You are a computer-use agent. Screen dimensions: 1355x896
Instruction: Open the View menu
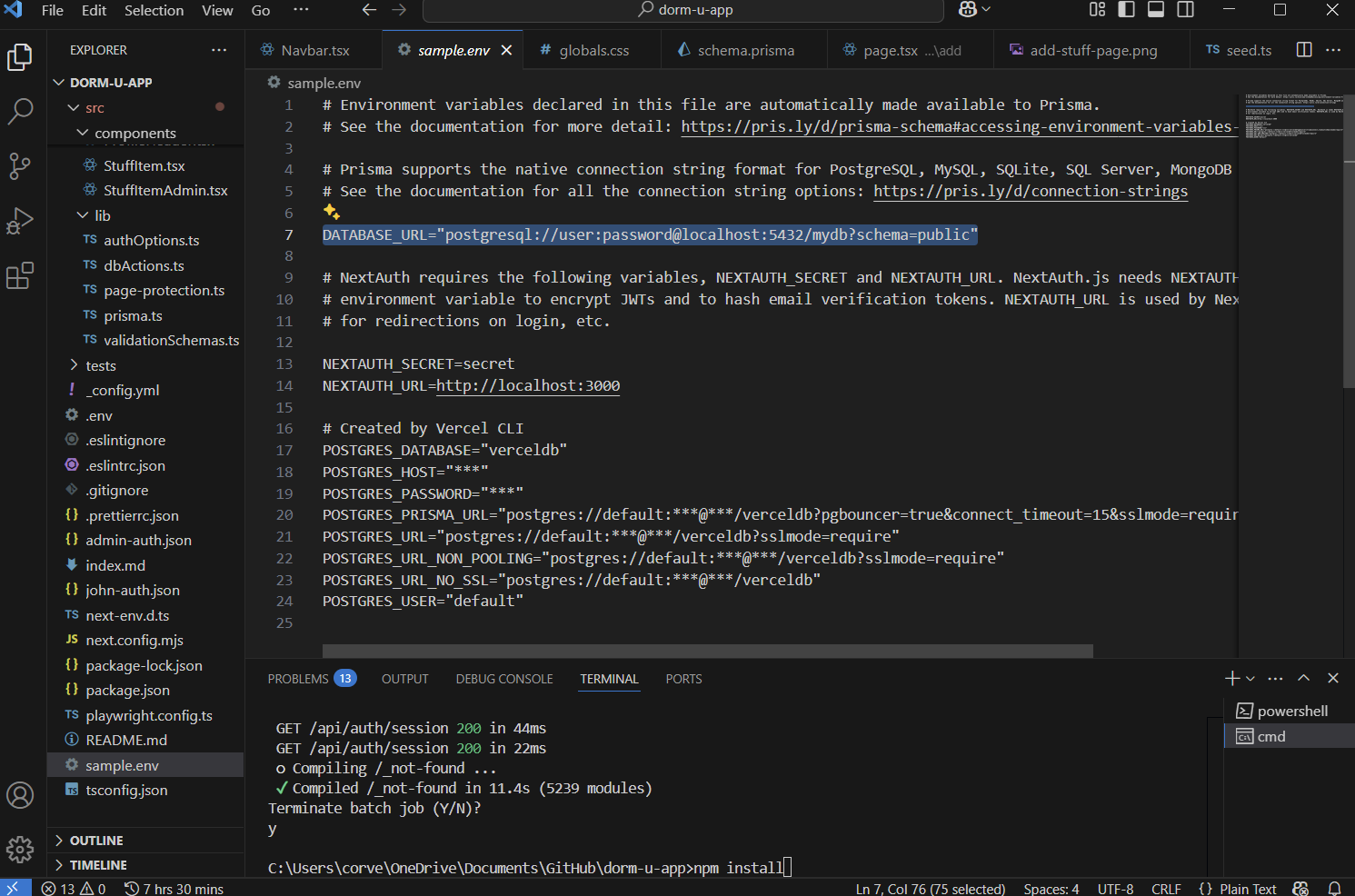point(217,10)
